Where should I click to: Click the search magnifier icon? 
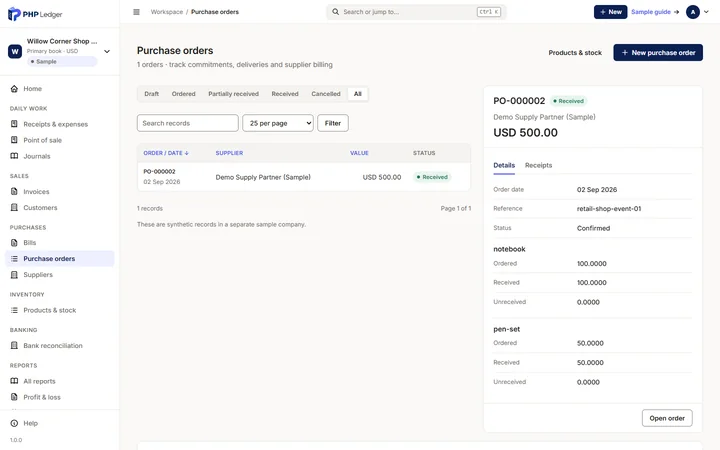tap(336, 12)
